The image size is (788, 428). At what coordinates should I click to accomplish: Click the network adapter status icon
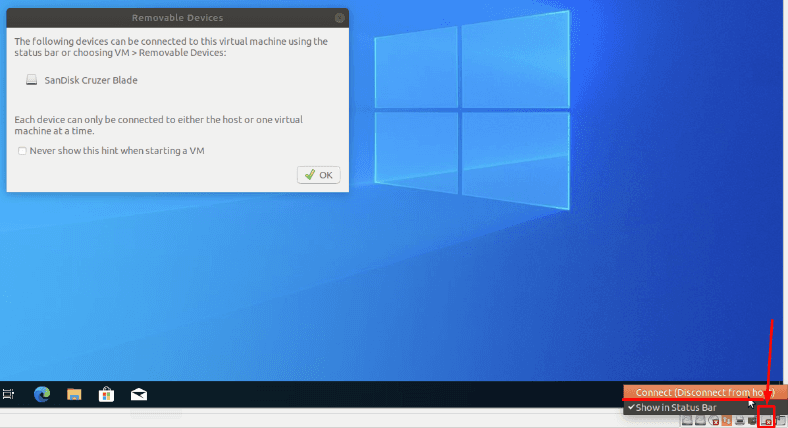tap(727, 420)
